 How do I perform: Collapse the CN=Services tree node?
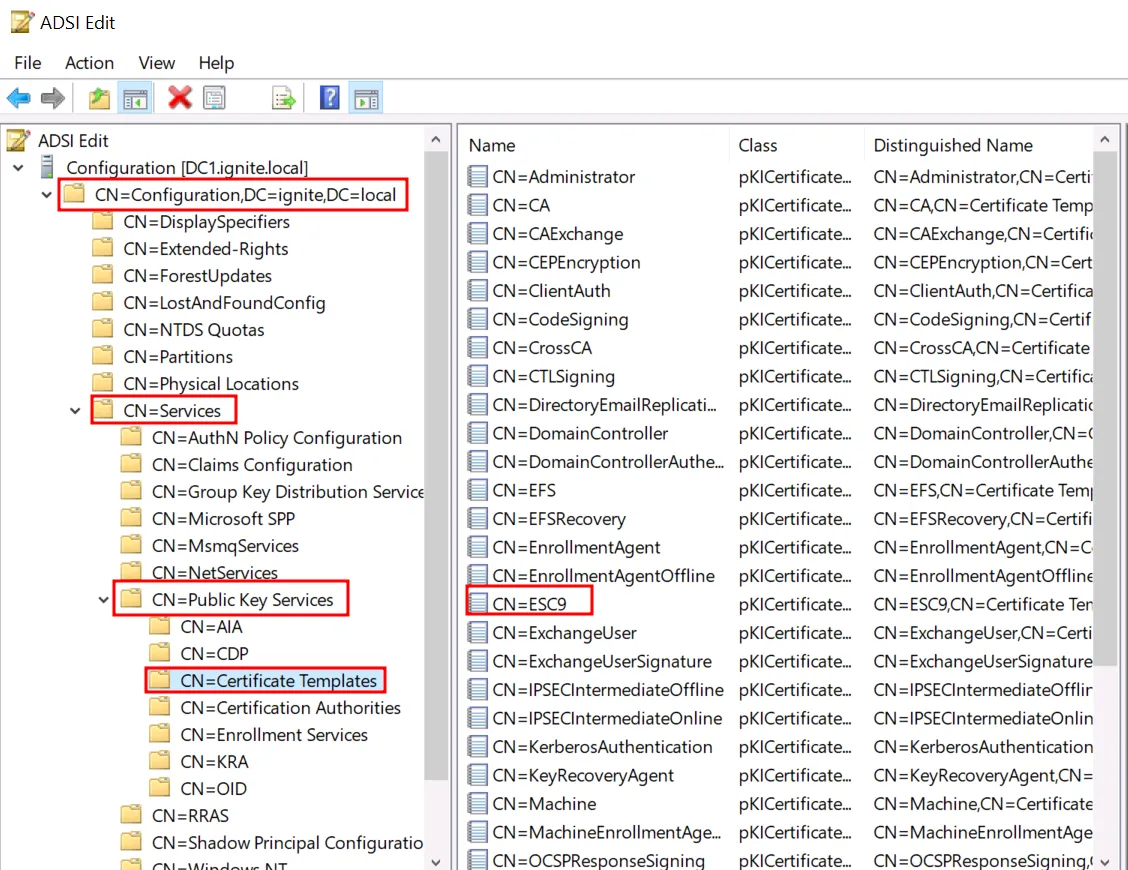[76, 411]
